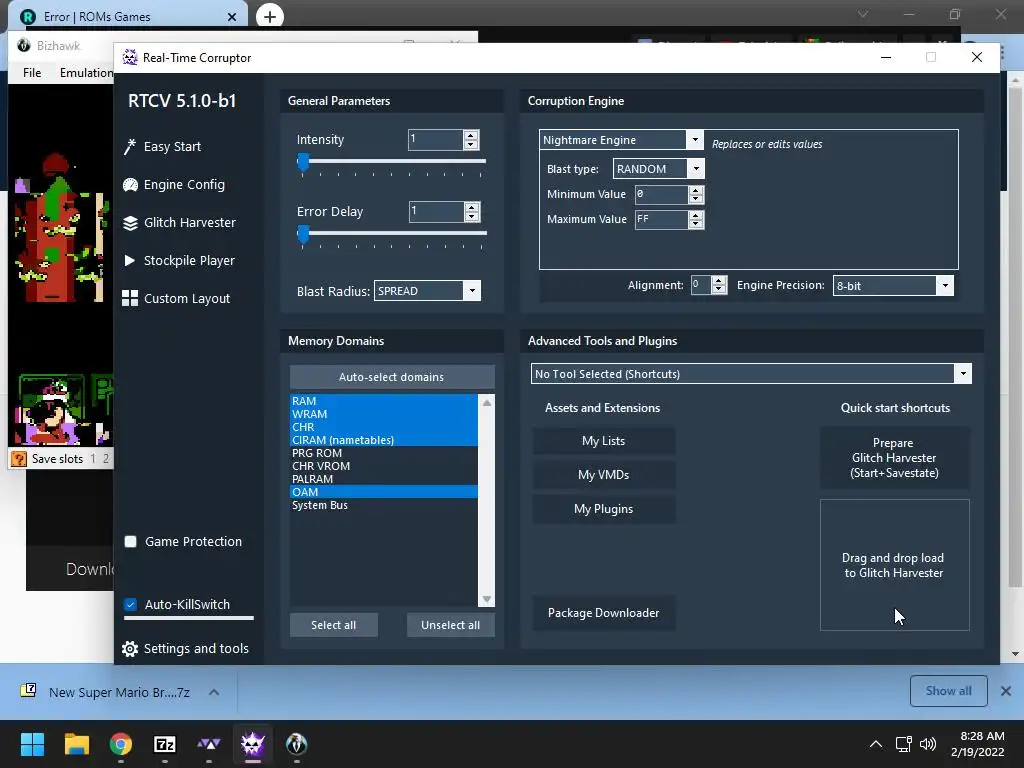Open My Plugins button
The image size is (1024, 768).
point(604,509)
